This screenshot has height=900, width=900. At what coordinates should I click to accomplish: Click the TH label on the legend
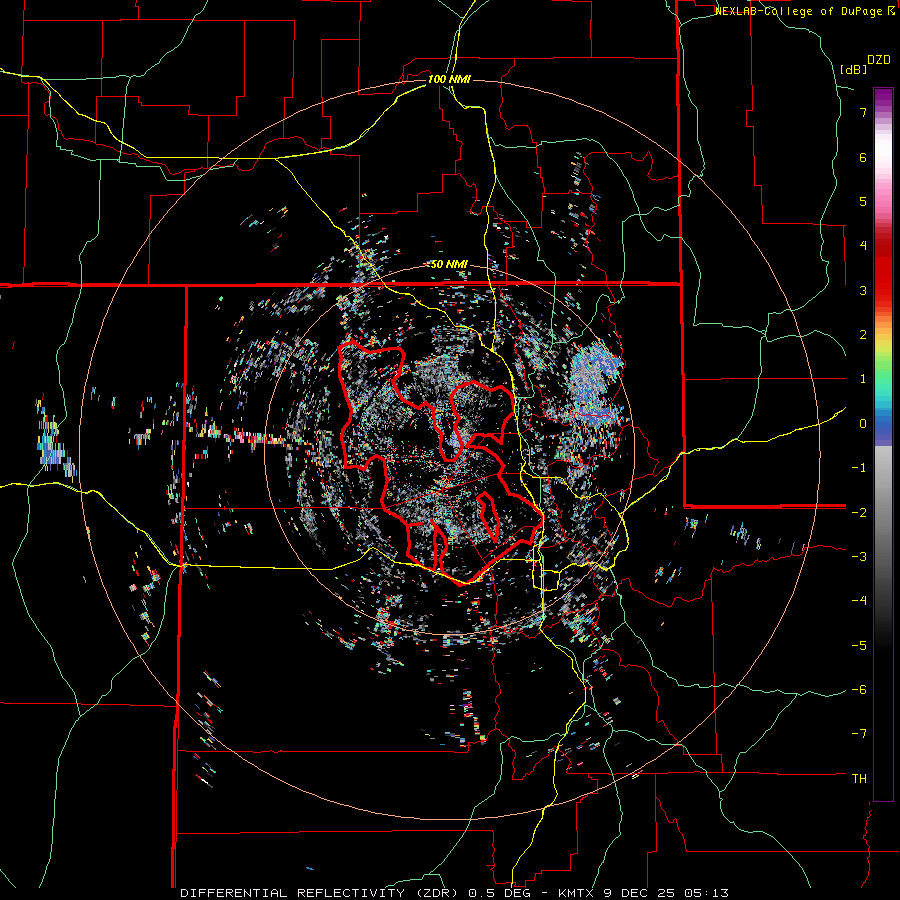[x=859, y=779]
